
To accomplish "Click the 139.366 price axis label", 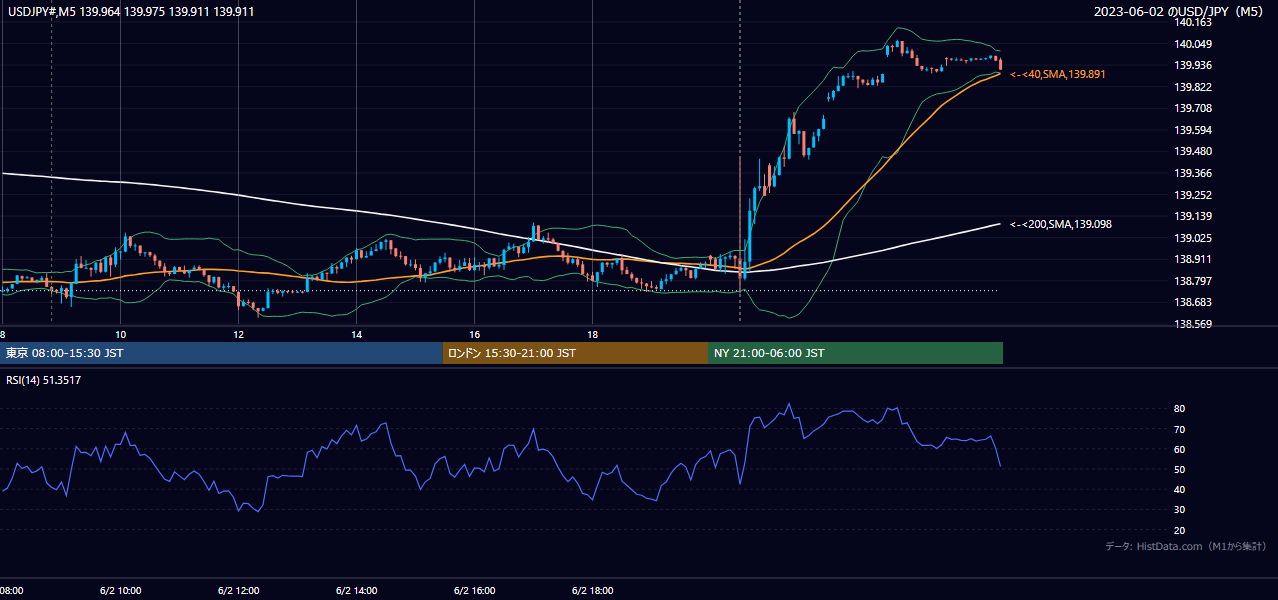I will click(1194, 173).
